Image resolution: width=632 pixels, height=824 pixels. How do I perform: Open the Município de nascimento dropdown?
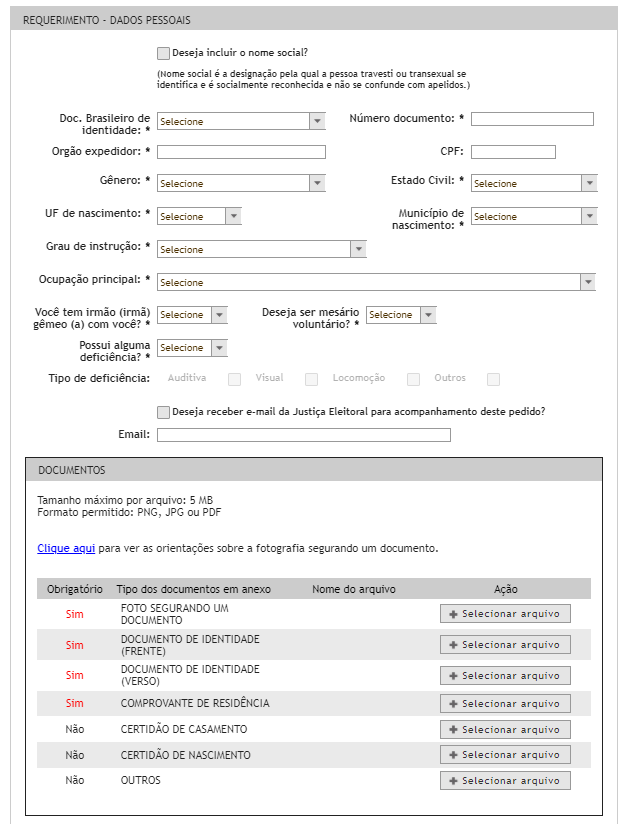click(x=534, y=217)
